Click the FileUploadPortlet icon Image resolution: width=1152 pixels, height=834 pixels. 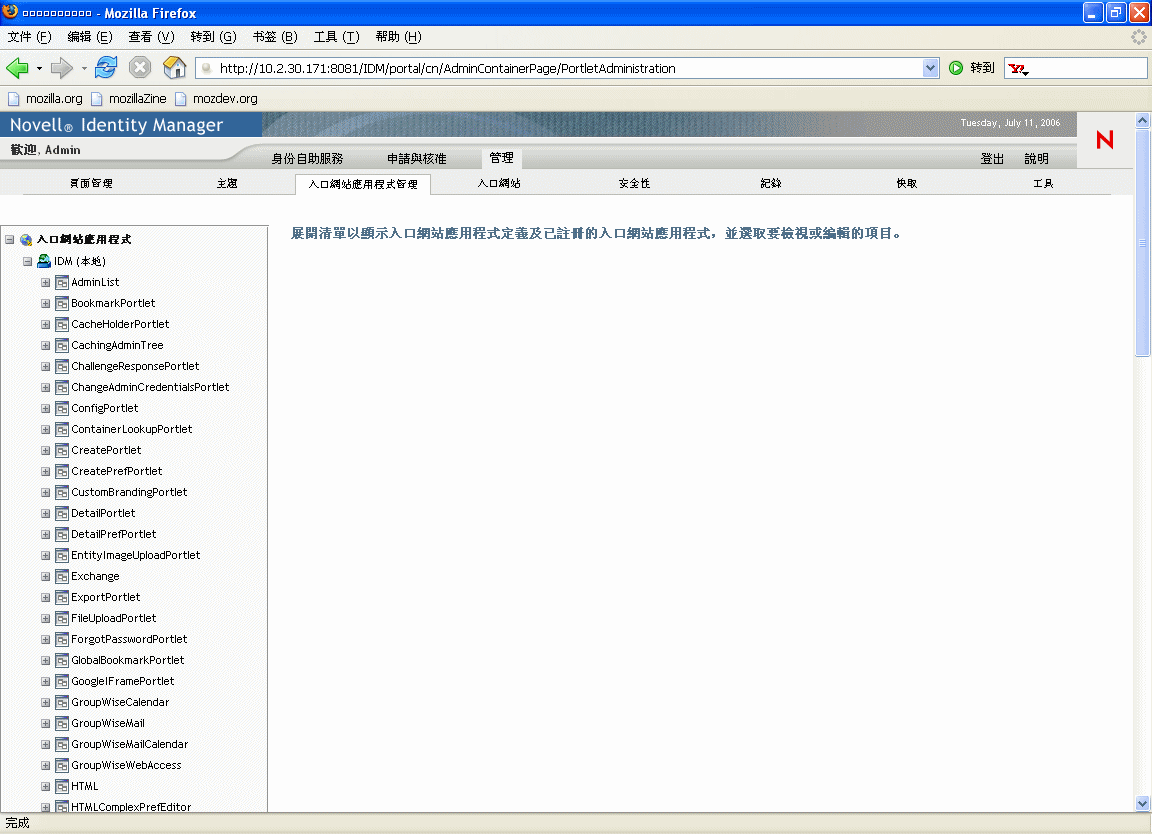62,618
